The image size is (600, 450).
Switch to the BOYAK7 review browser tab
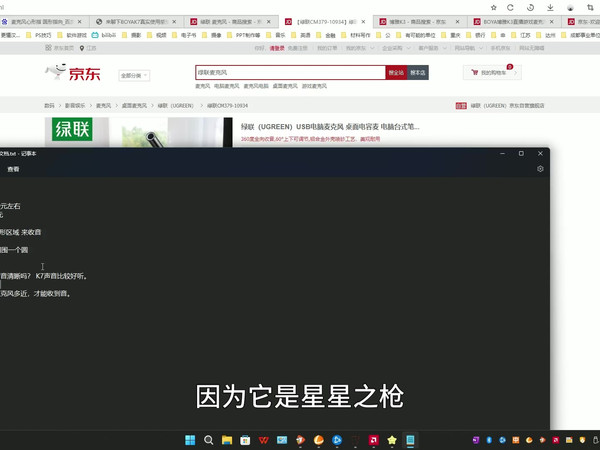coord(136,22)
